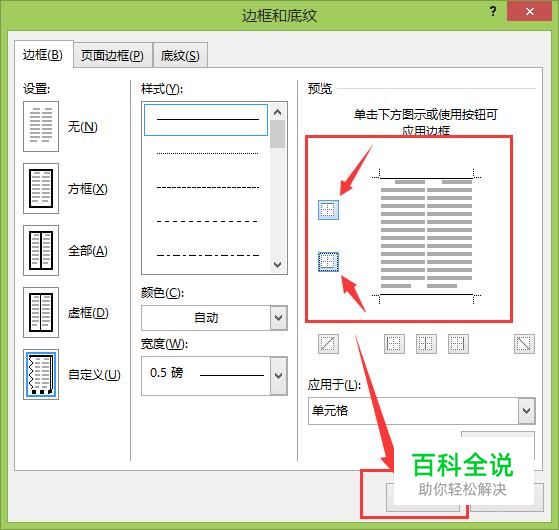Switch to the 页面边框(P) tab

tap(113, 56)
